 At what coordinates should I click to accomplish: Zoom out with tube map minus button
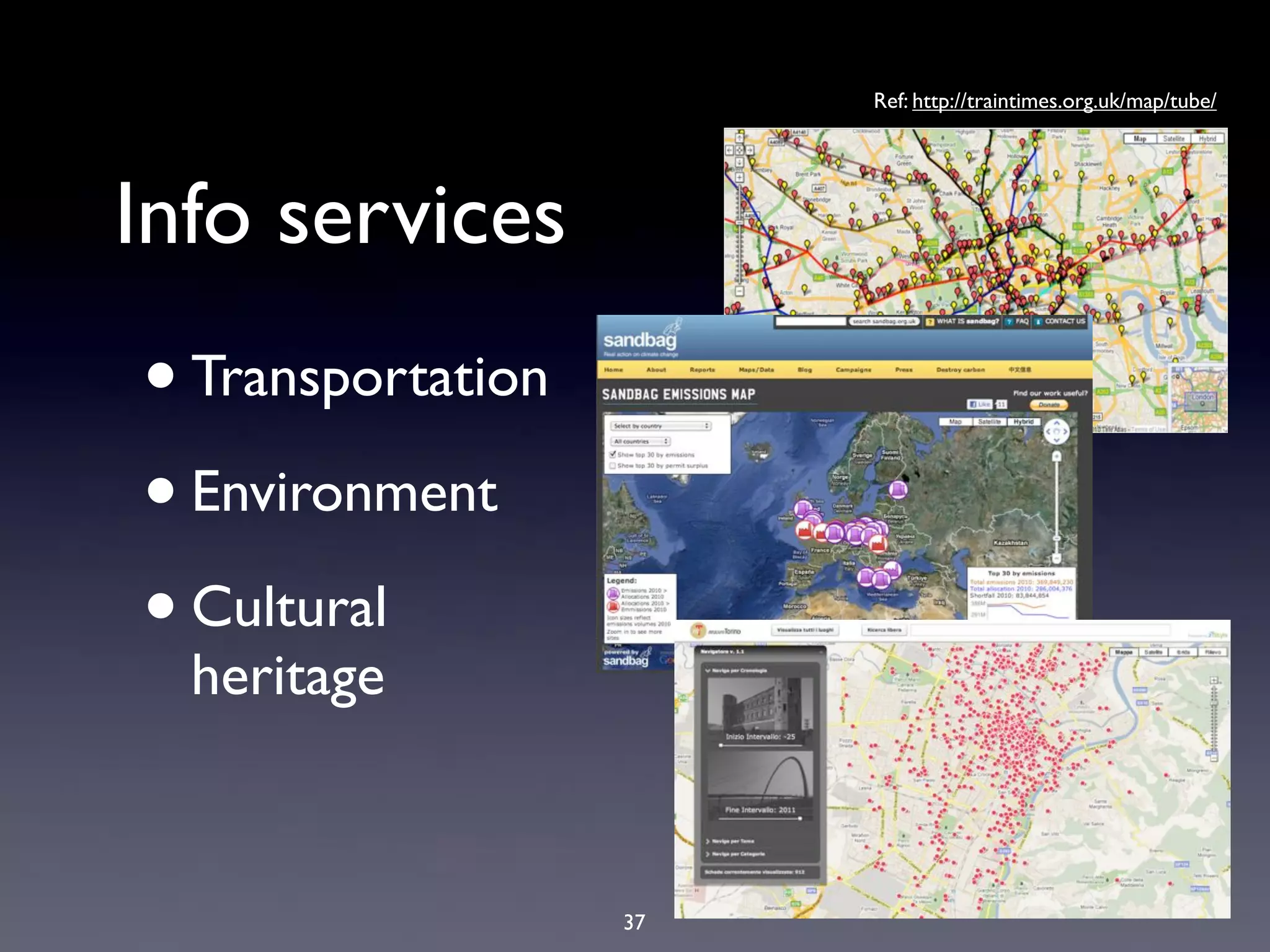(739, 290)
